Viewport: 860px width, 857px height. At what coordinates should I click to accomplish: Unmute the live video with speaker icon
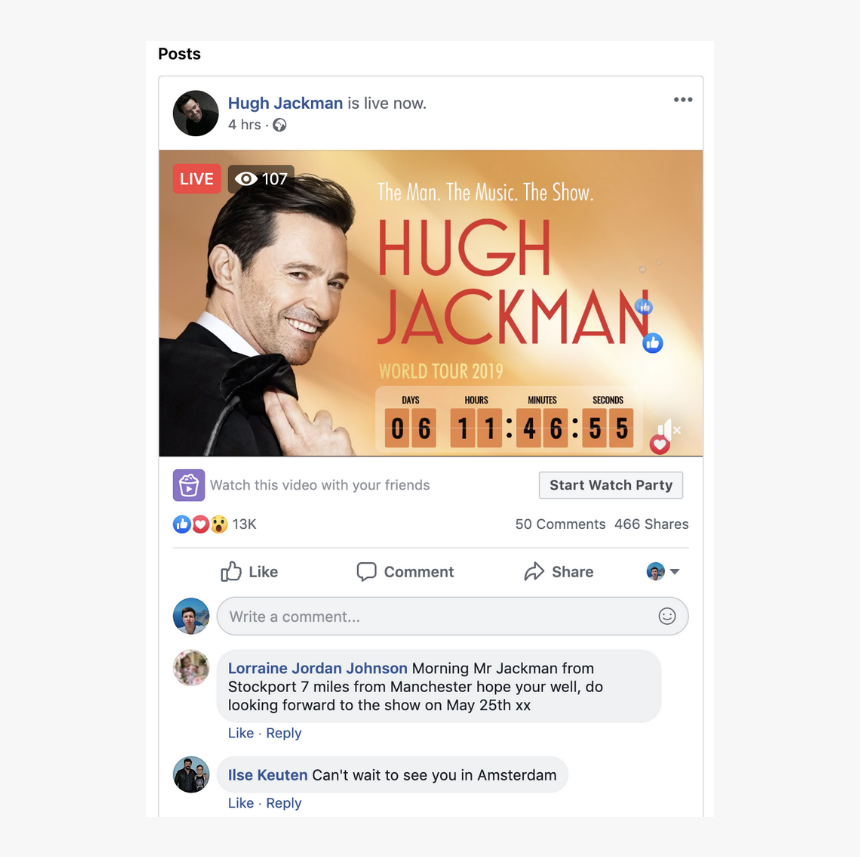pos(667,430)
